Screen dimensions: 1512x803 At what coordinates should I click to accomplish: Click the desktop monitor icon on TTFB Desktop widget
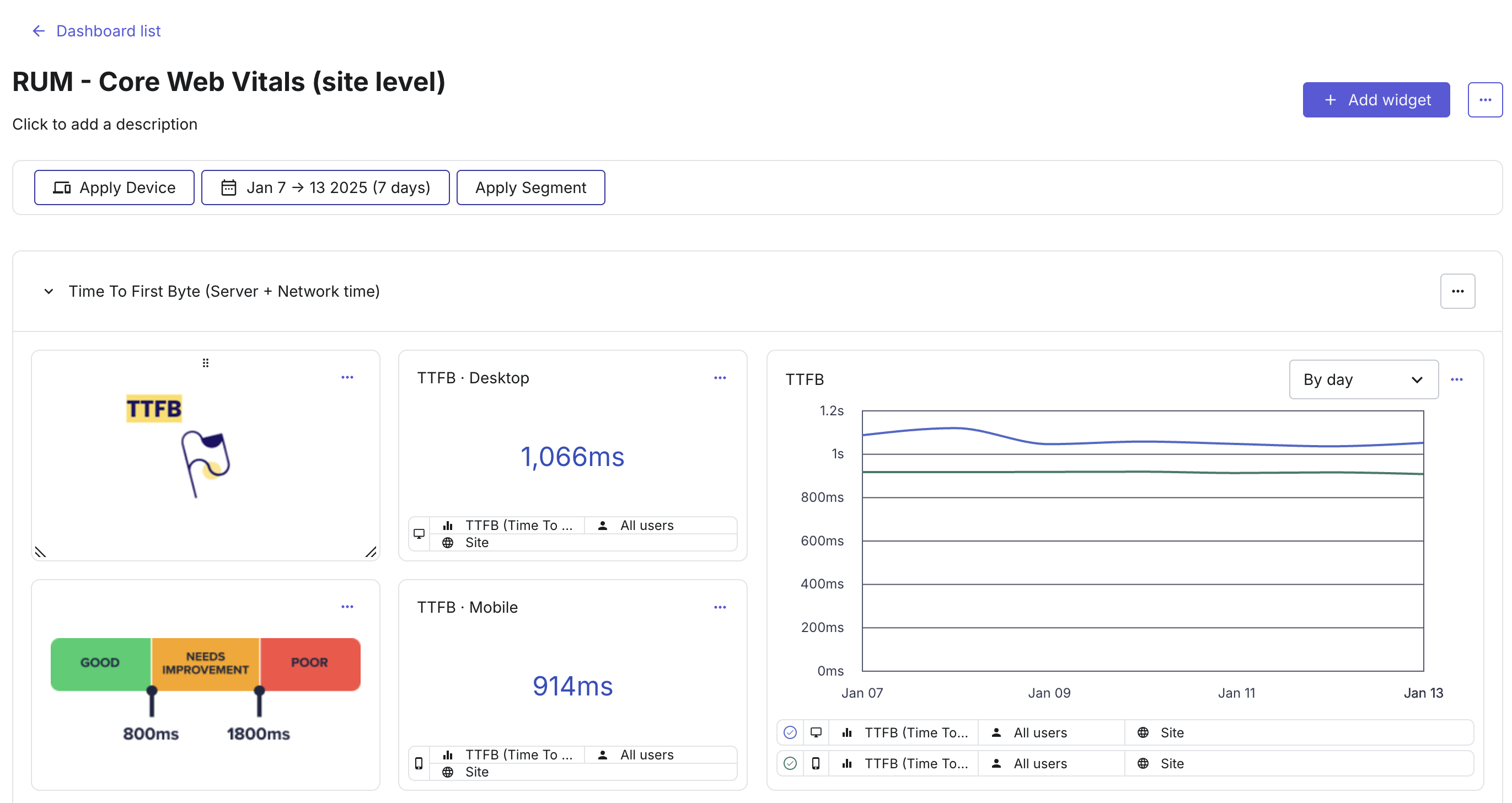(419, 533)
